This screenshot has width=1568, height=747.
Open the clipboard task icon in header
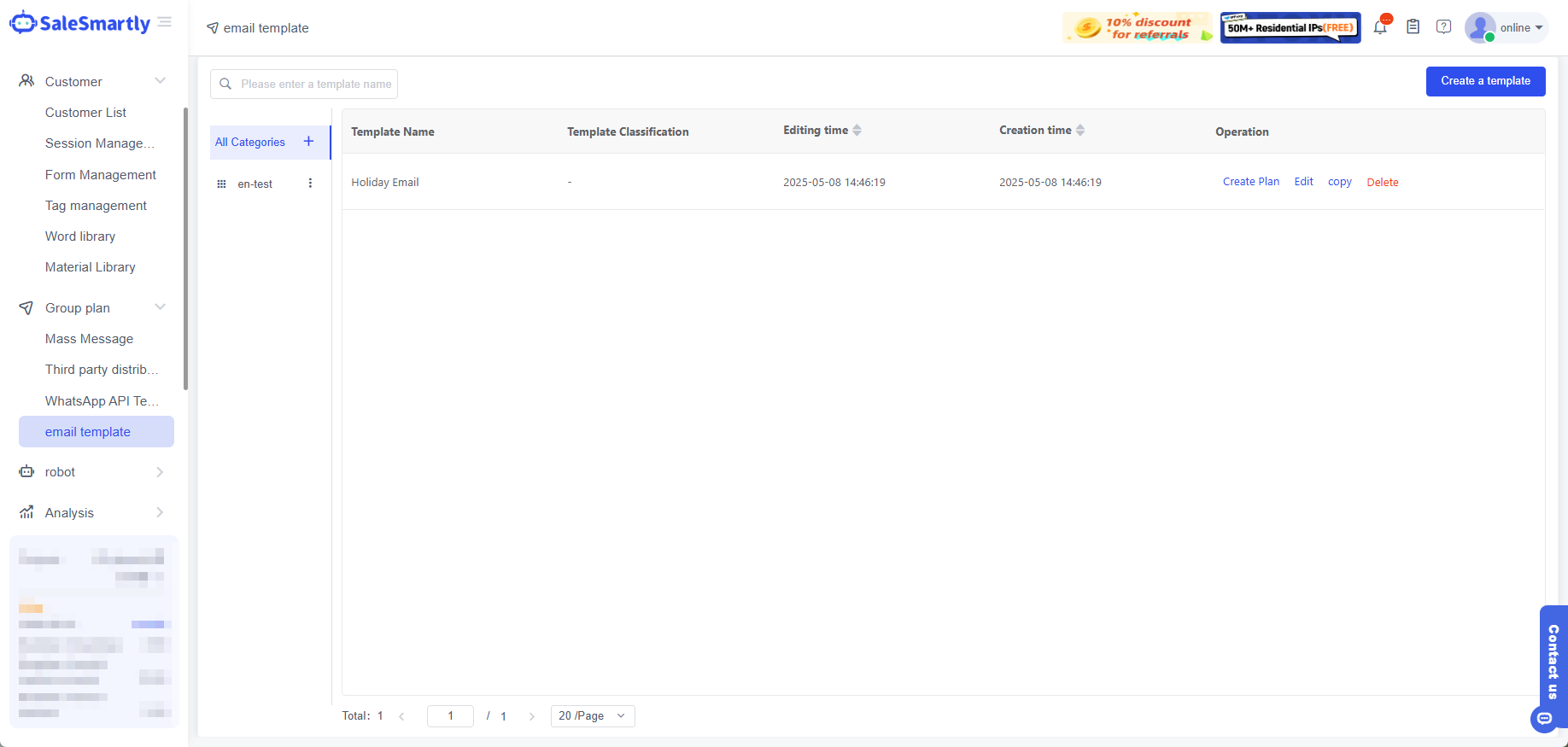(1413, 27)
